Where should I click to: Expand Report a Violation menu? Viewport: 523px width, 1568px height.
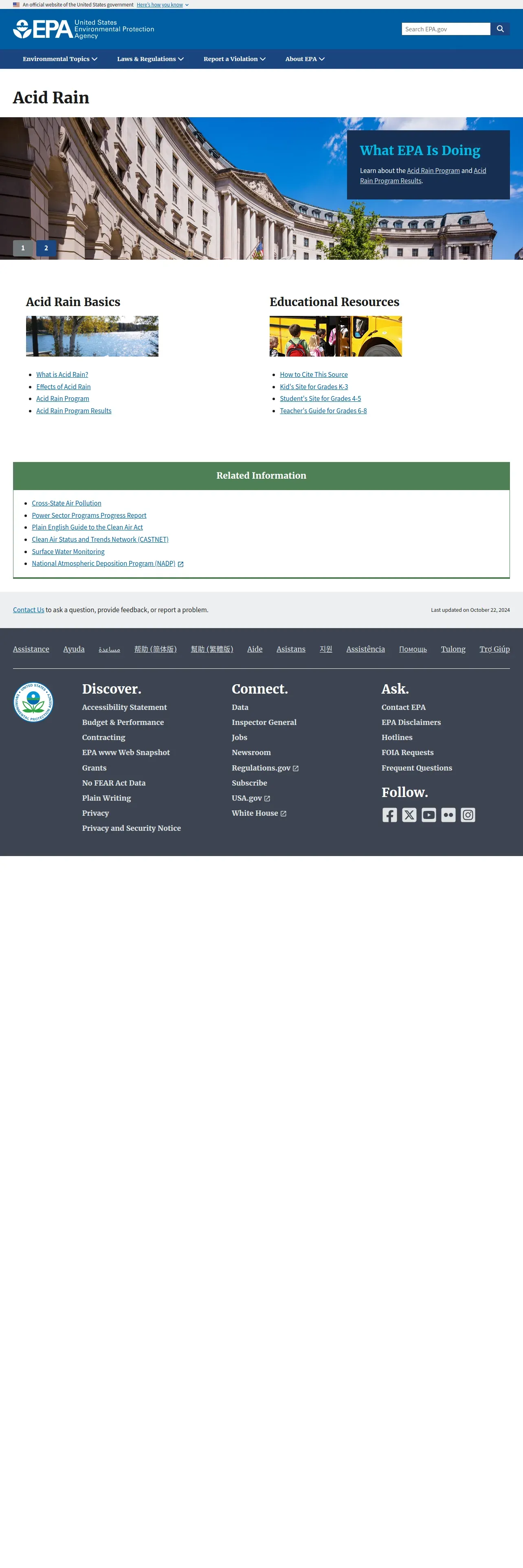(234, 59)
